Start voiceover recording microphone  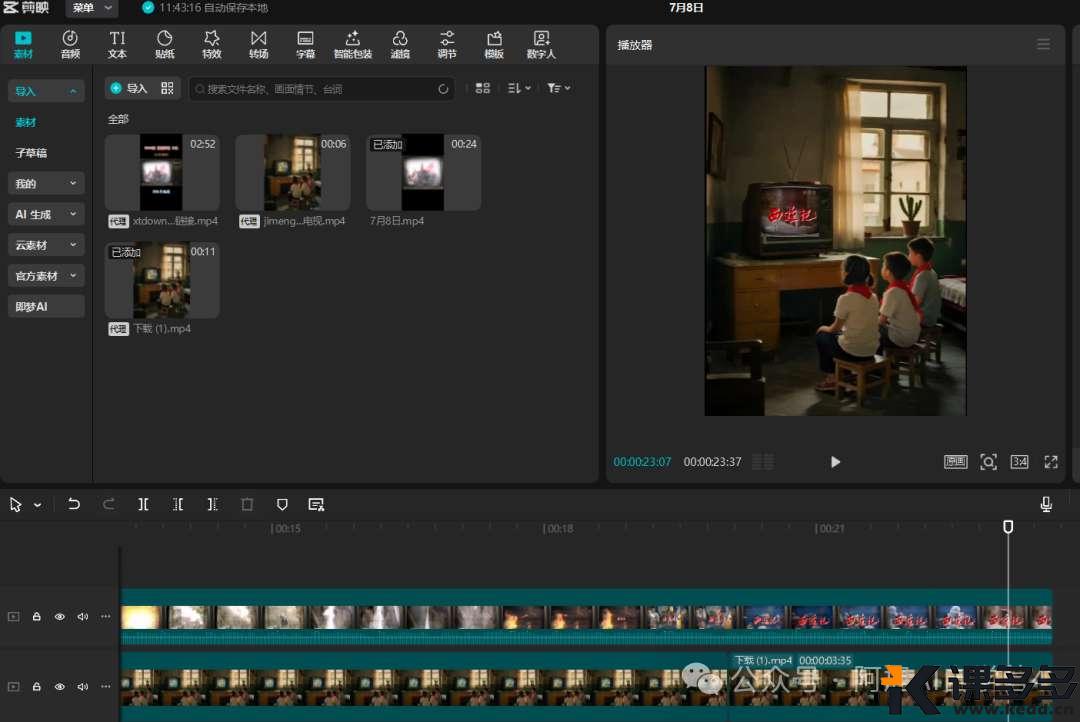[x=1046, y=504]
